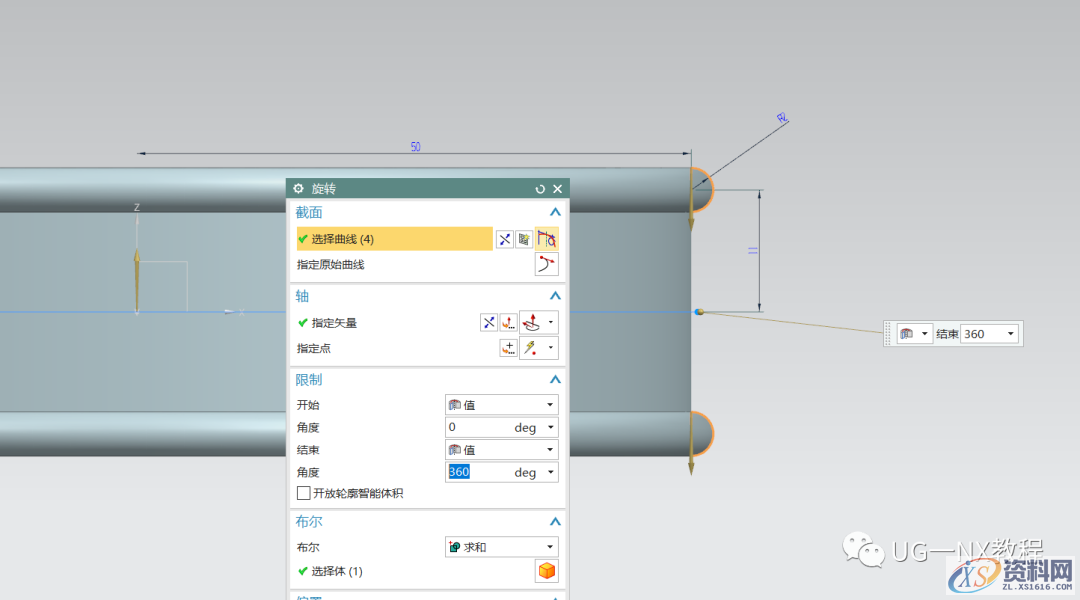Viewport: 1080px width, 600px height.
Task: Open the 结束 limit type dropdown
Action: [501, 450]
